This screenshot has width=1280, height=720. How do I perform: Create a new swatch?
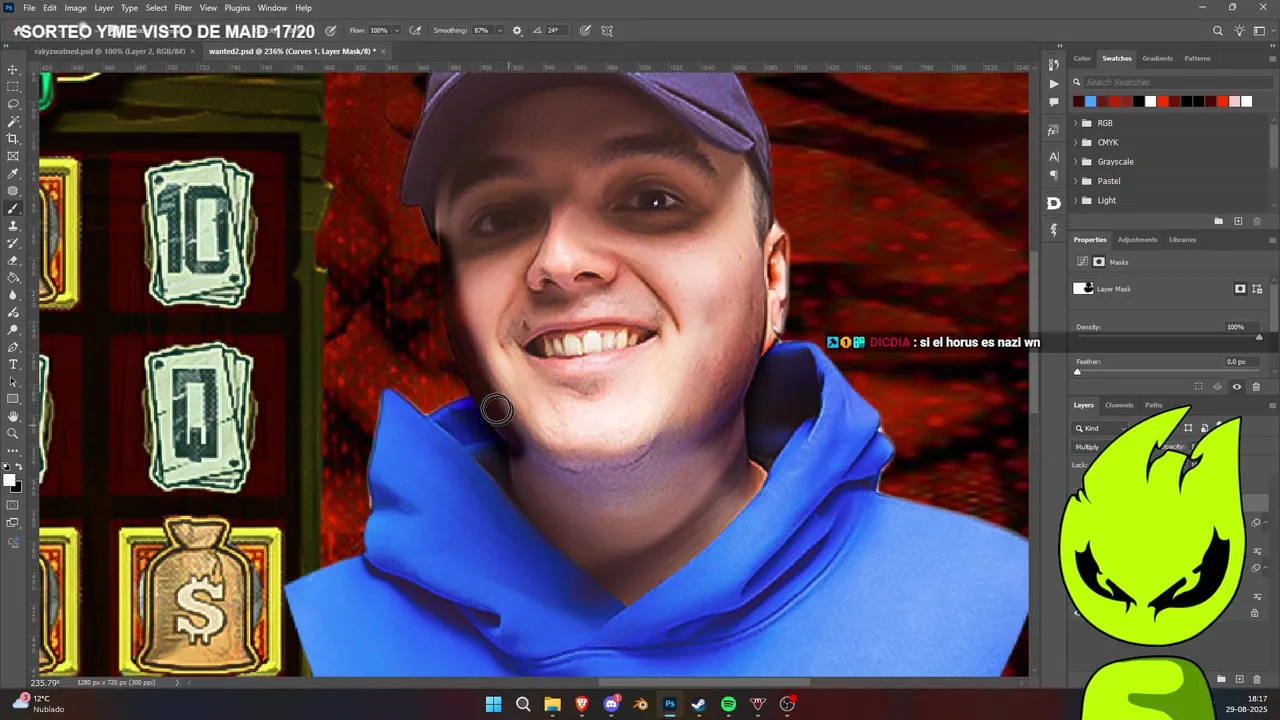click(1238, 221)
